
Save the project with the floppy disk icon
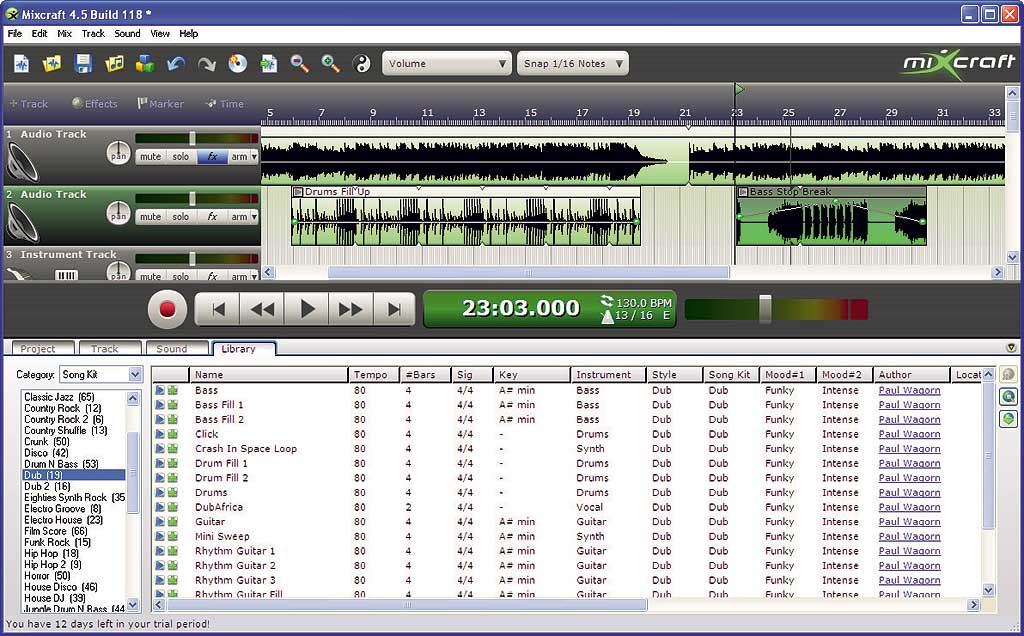point(83,64)
